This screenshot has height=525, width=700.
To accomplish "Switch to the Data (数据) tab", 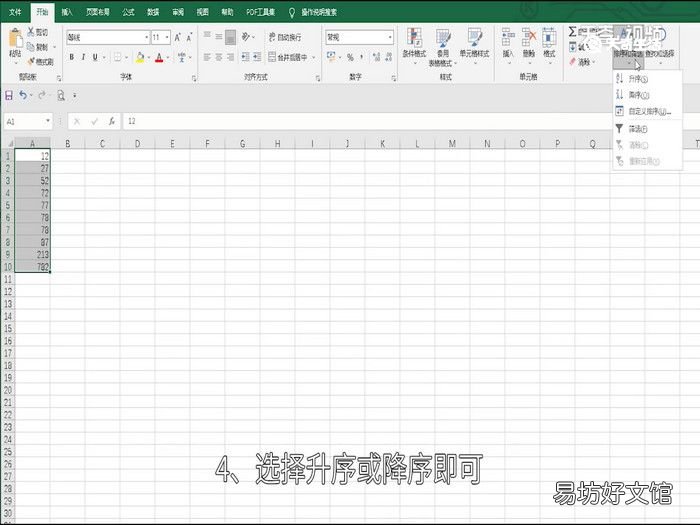I will (x=153, y=12).
